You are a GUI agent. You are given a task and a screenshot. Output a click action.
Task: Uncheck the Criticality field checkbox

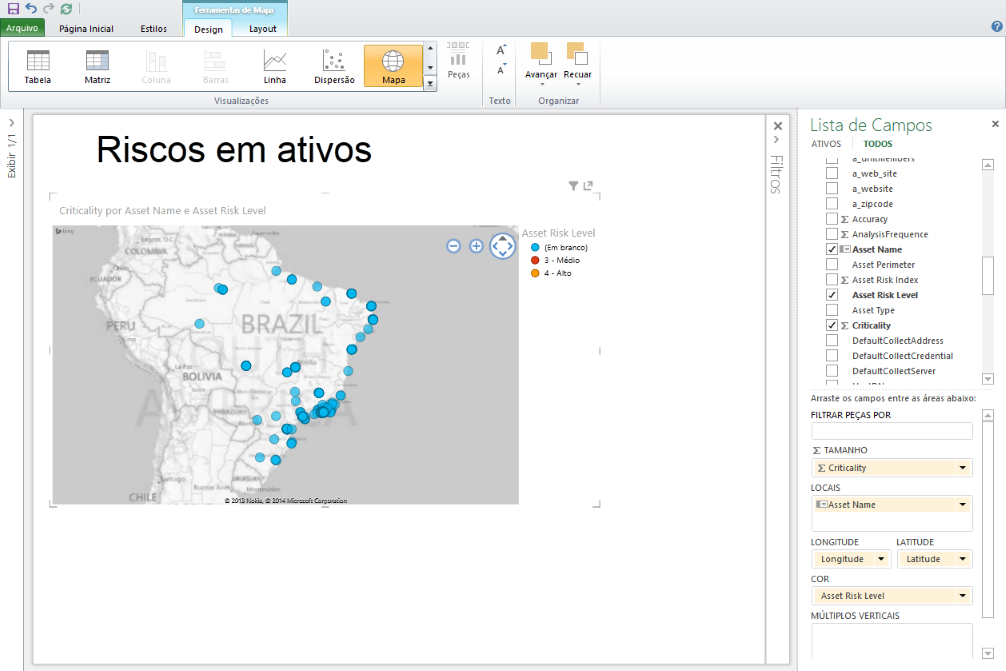coord(832,325)
